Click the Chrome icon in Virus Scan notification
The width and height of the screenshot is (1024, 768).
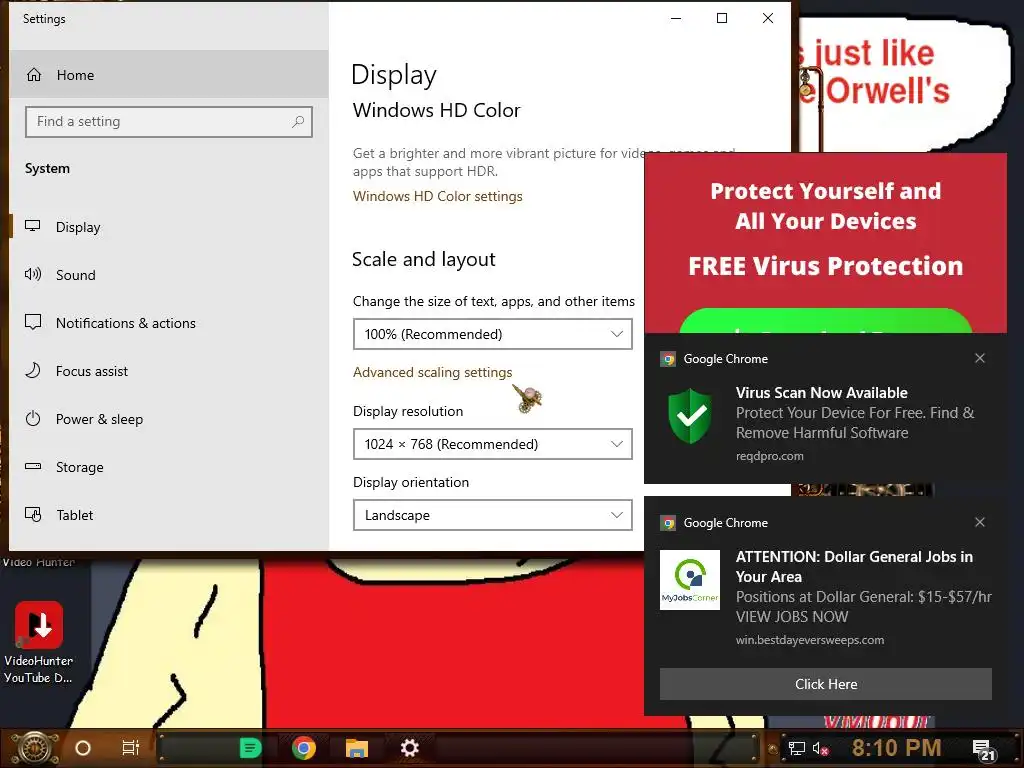point(667,359)
